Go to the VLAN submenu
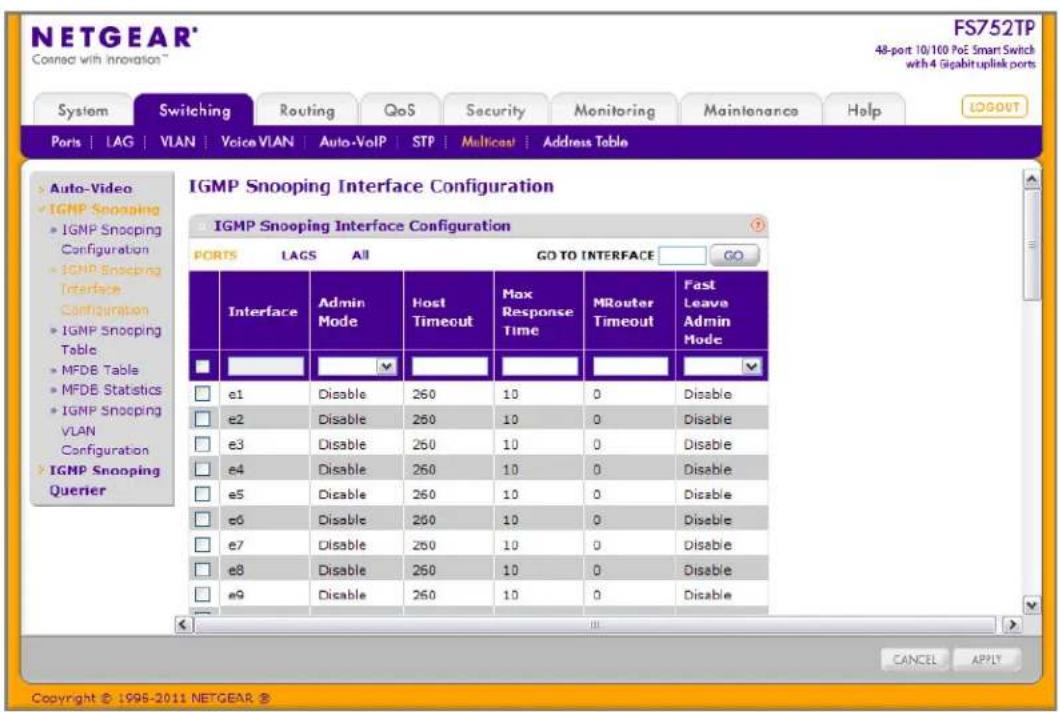 pos(178,142)
